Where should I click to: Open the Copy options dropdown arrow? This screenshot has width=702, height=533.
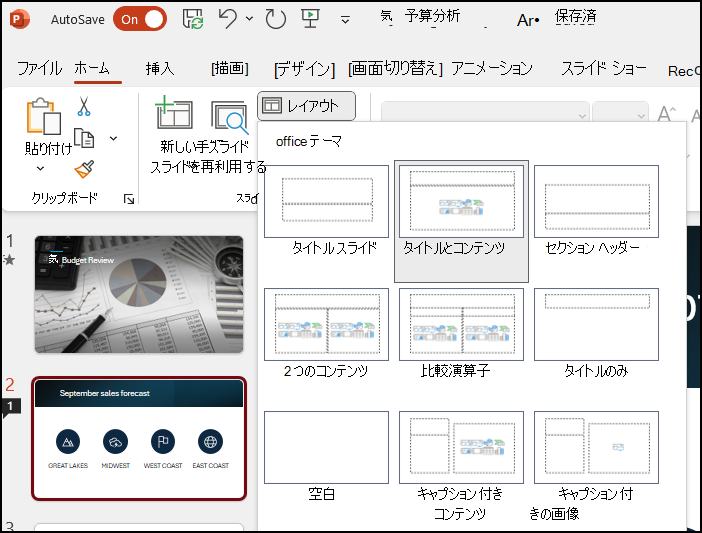coord(114,138)
